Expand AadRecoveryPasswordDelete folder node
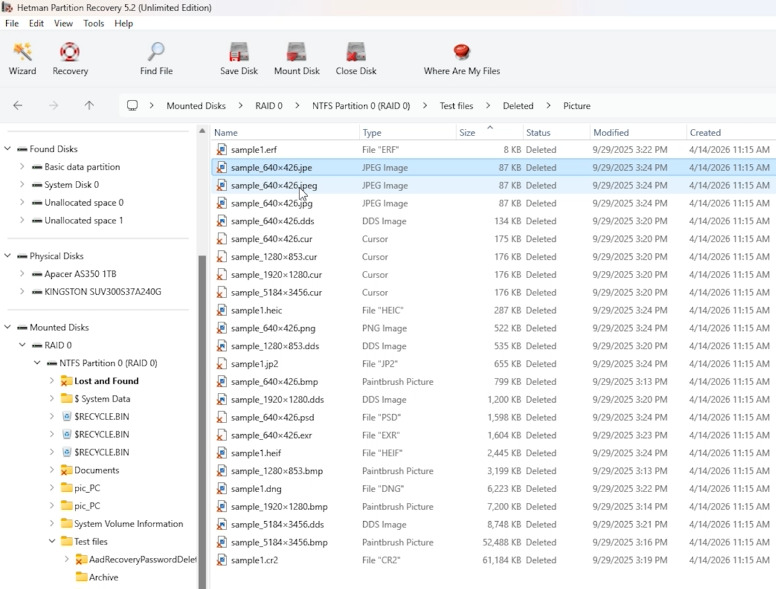This screenshot has width=776, height=589. tap(67, 559)
